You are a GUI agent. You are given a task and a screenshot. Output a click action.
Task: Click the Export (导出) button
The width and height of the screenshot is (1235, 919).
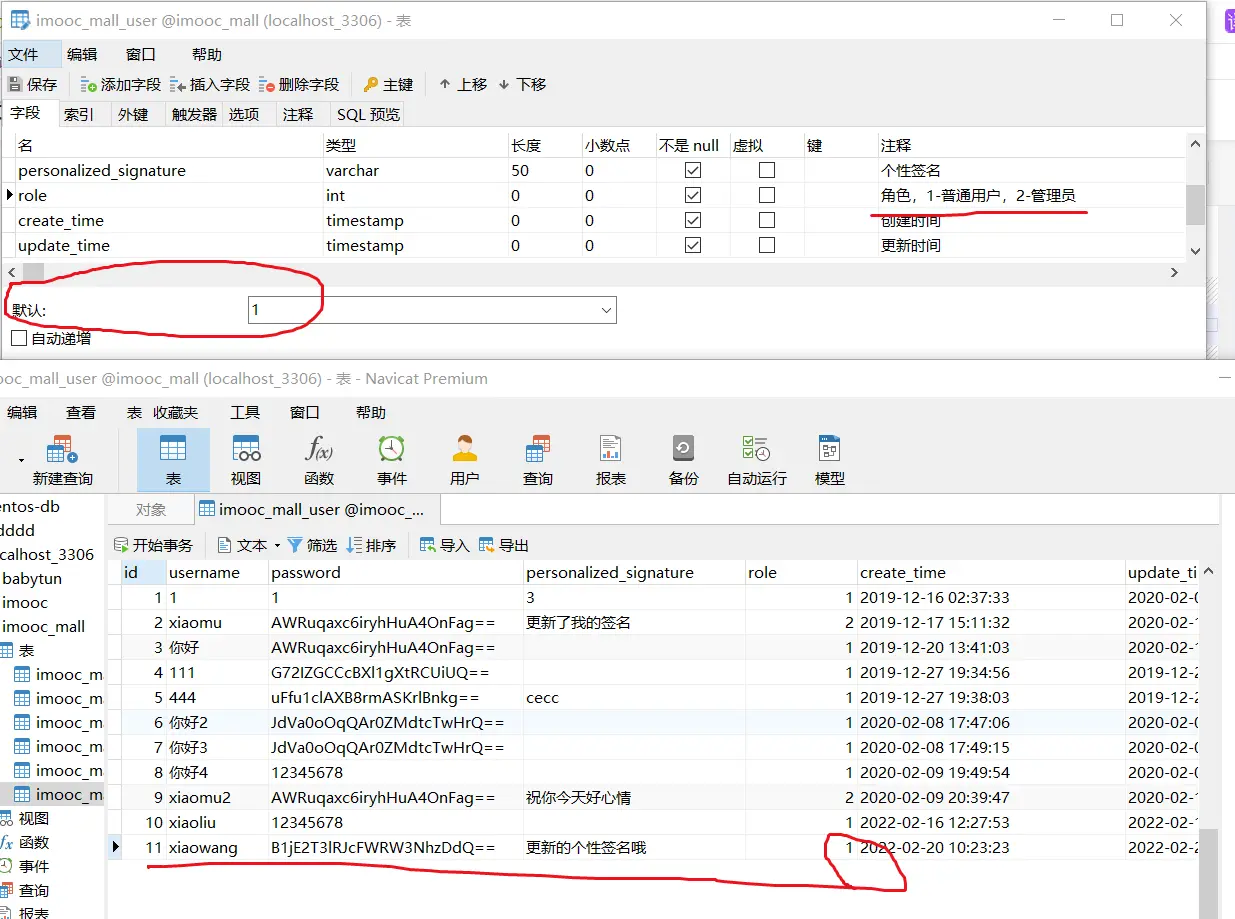[x=504, y=545]
